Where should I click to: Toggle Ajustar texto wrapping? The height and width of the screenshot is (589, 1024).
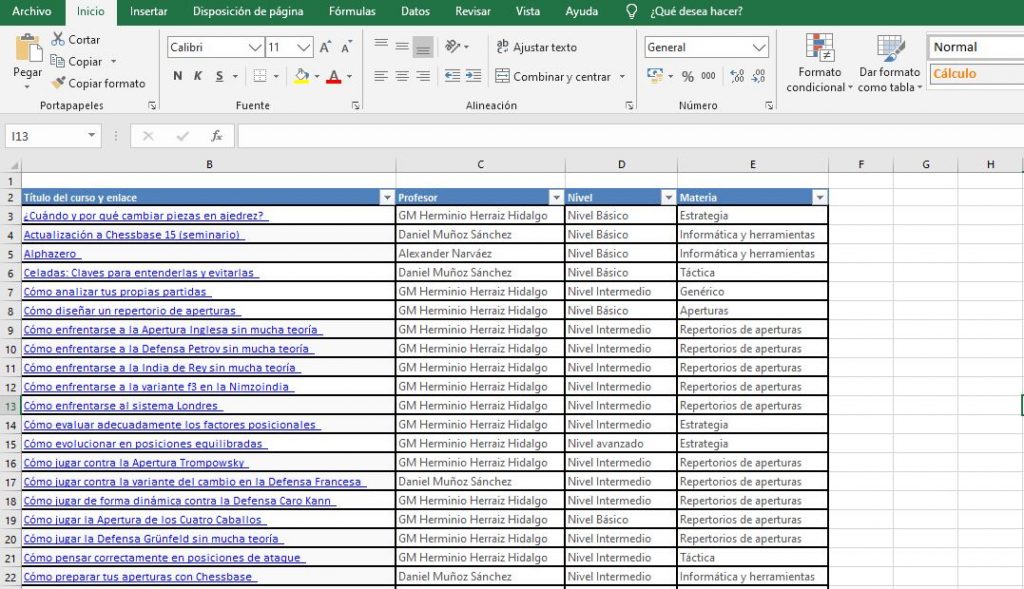point(537,47)
